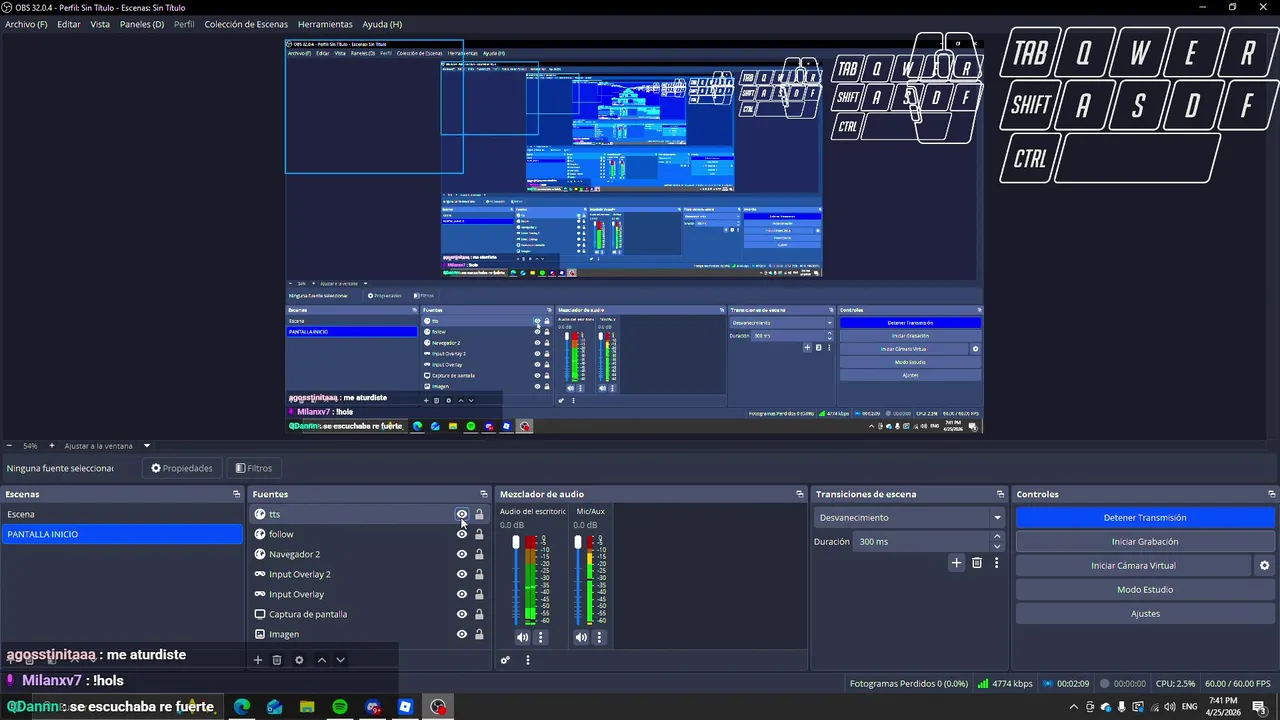Delete the transition with the trash icon

[x=977, y=563]
